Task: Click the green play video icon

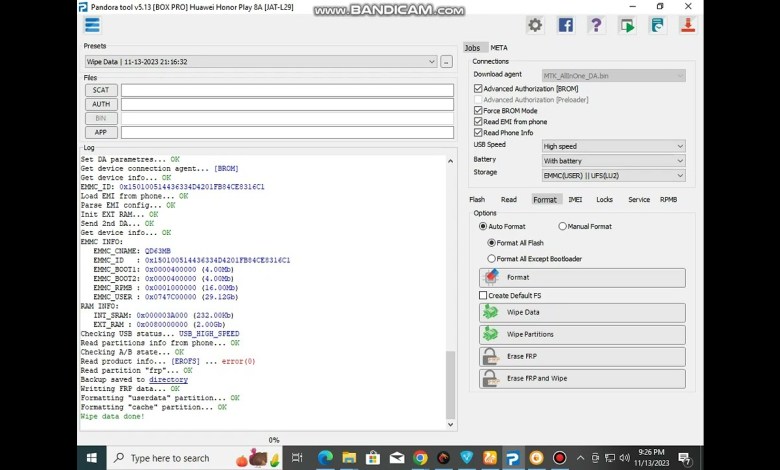Action: pyautogui.click(x=627, y=25)
